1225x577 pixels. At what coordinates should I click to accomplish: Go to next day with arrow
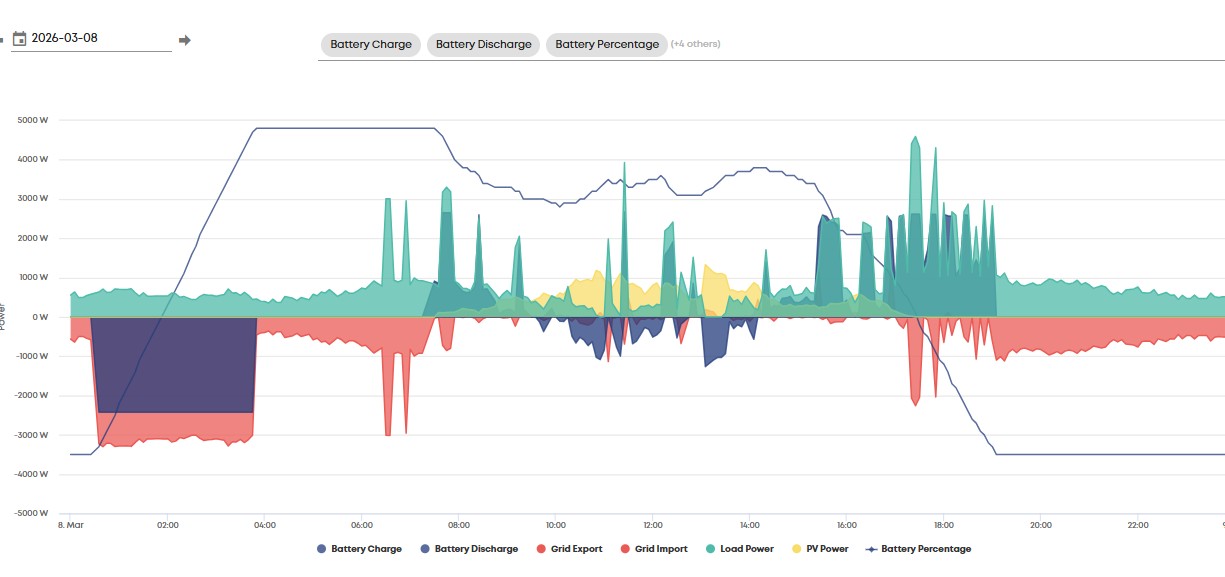tap(184, 40)
